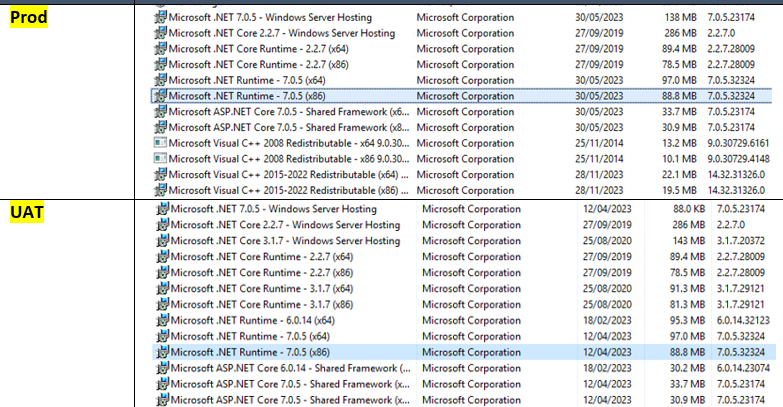Select the name 'Microsoft Visual C++ 2008 Redistributable - x64 9.0.30...'

289,143
